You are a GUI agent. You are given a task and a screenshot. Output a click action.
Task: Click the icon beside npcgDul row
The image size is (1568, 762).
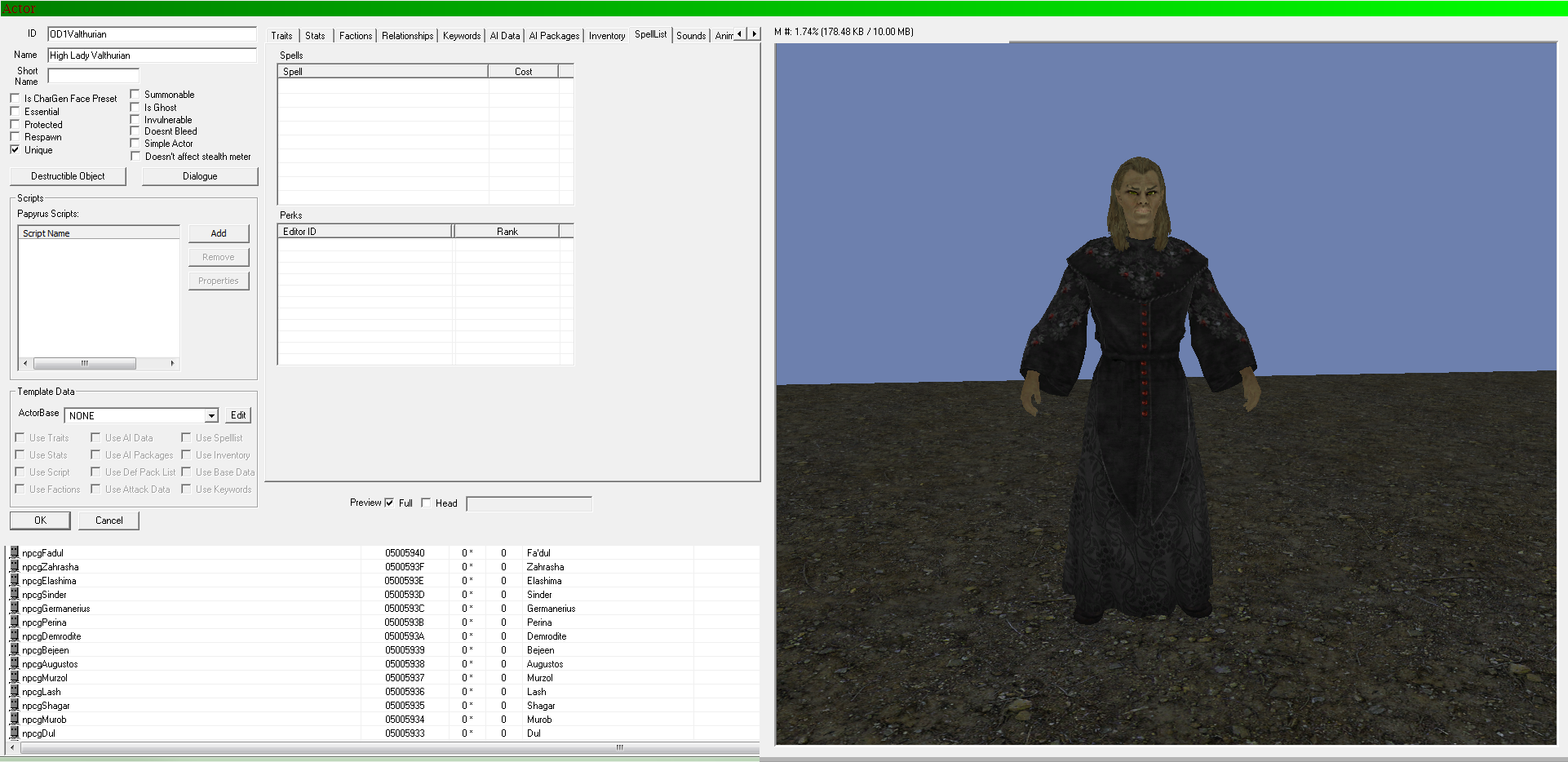pyautogui.click(x=14, y=733)
